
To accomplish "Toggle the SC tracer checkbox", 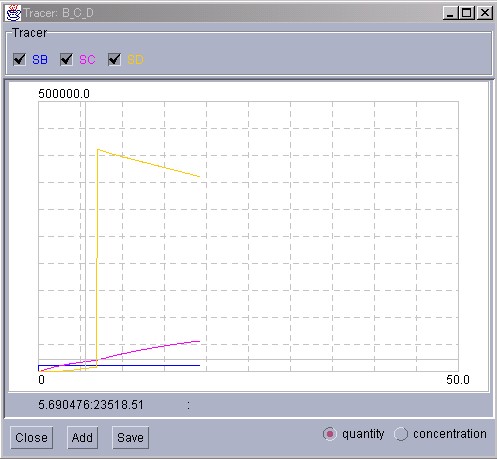I will tap(66, 60).
